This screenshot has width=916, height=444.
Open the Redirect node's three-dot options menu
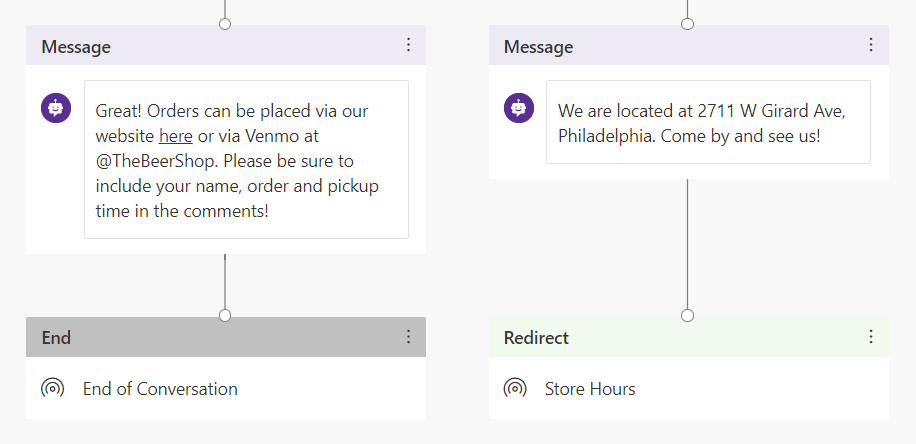(x=871, y=337)
